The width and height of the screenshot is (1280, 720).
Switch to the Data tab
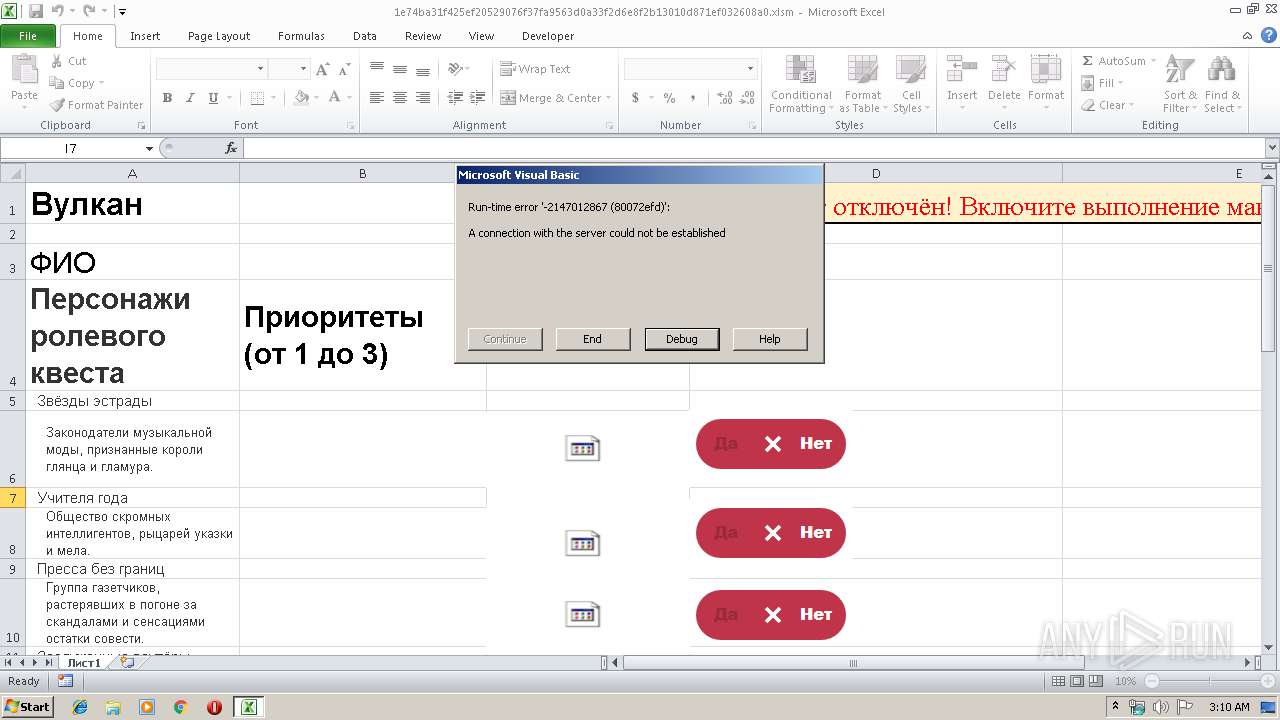tap(365, 36)
